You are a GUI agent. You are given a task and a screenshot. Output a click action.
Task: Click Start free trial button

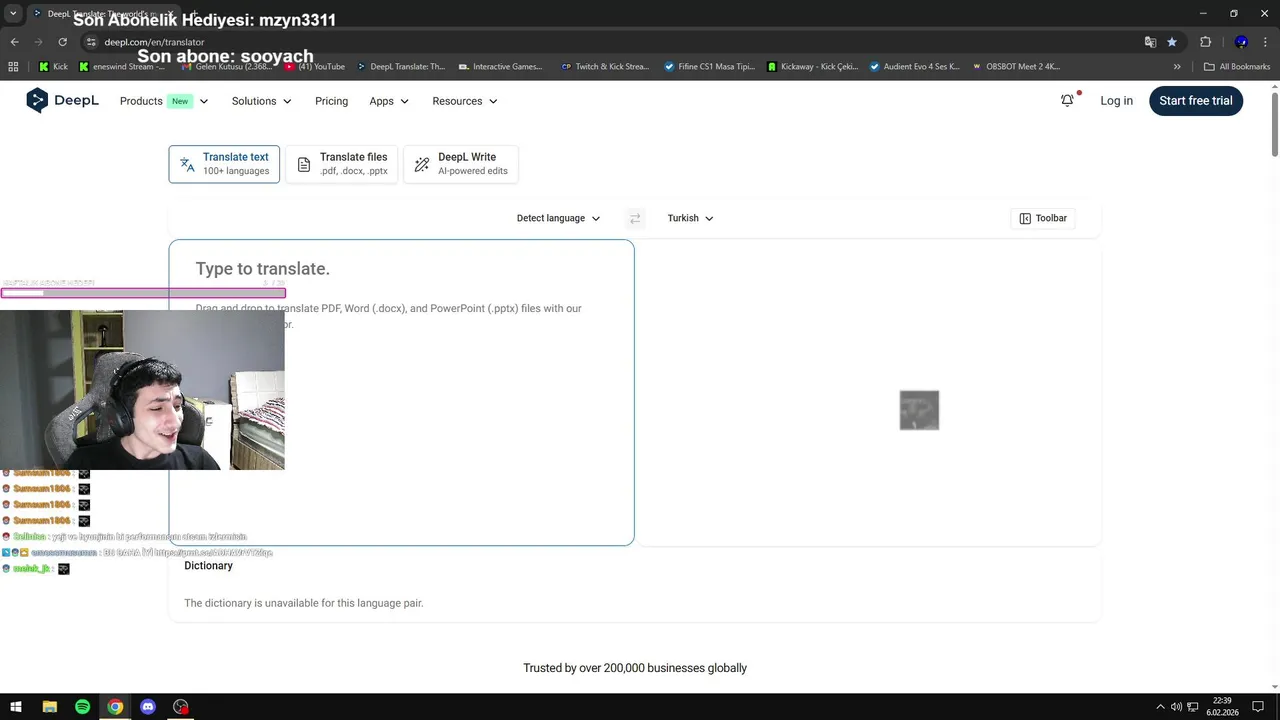(x=1196, y=100)
